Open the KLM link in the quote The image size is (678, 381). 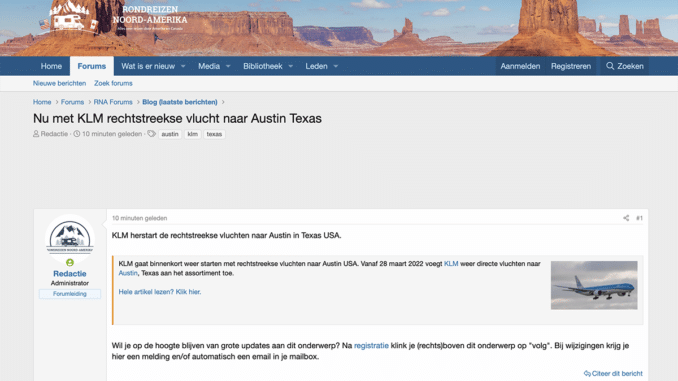(x=451, y=263)
